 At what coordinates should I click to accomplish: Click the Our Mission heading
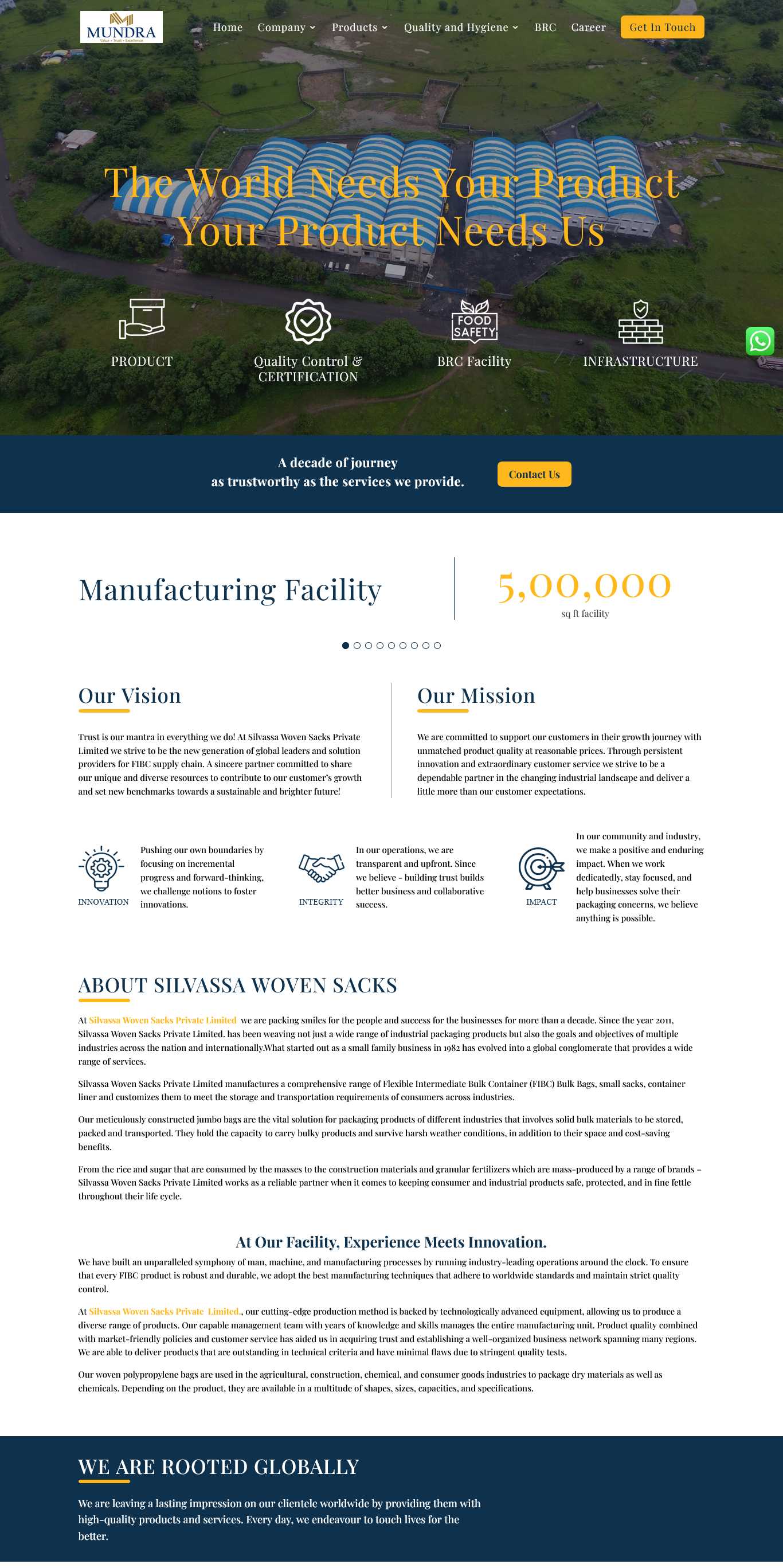point(476,696)
